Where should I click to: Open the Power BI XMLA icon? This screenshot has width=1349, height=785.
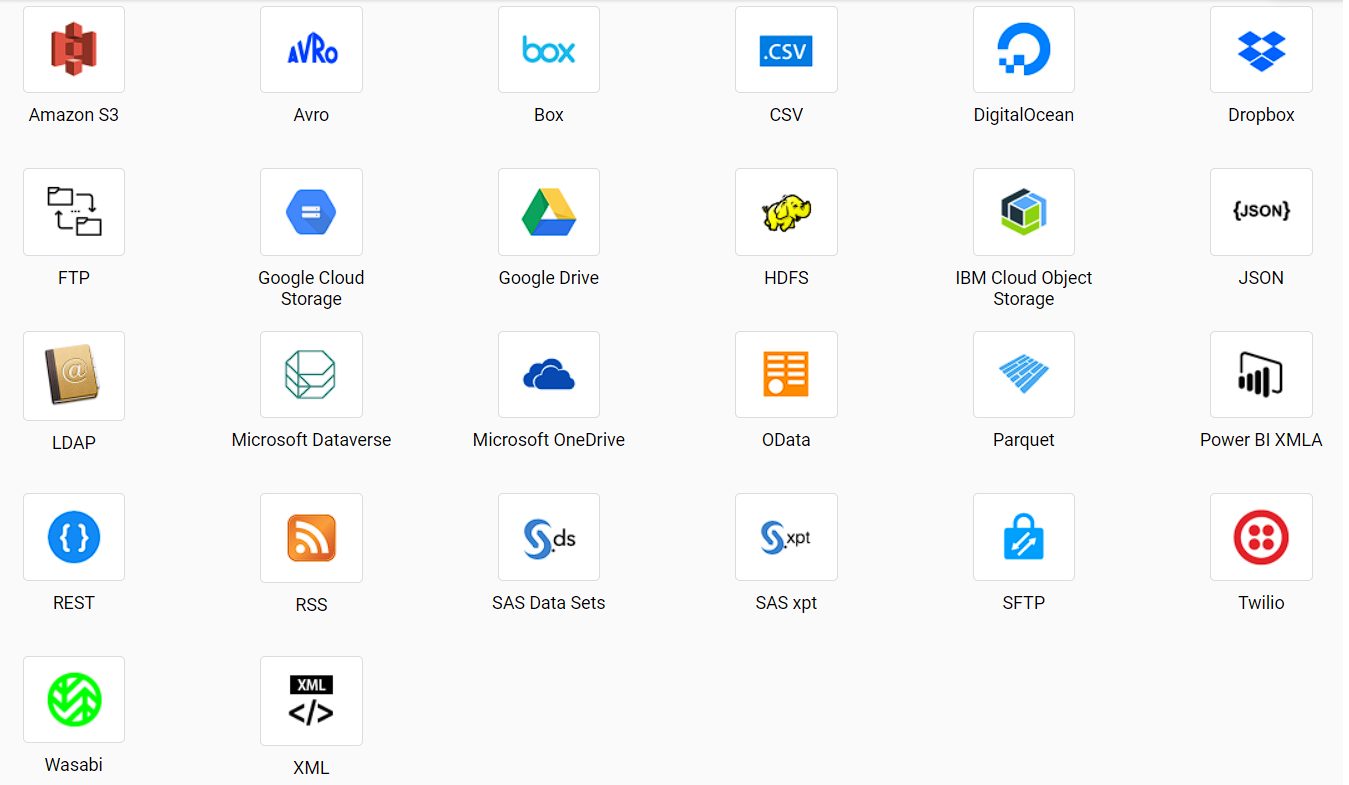pos(1261,374)
